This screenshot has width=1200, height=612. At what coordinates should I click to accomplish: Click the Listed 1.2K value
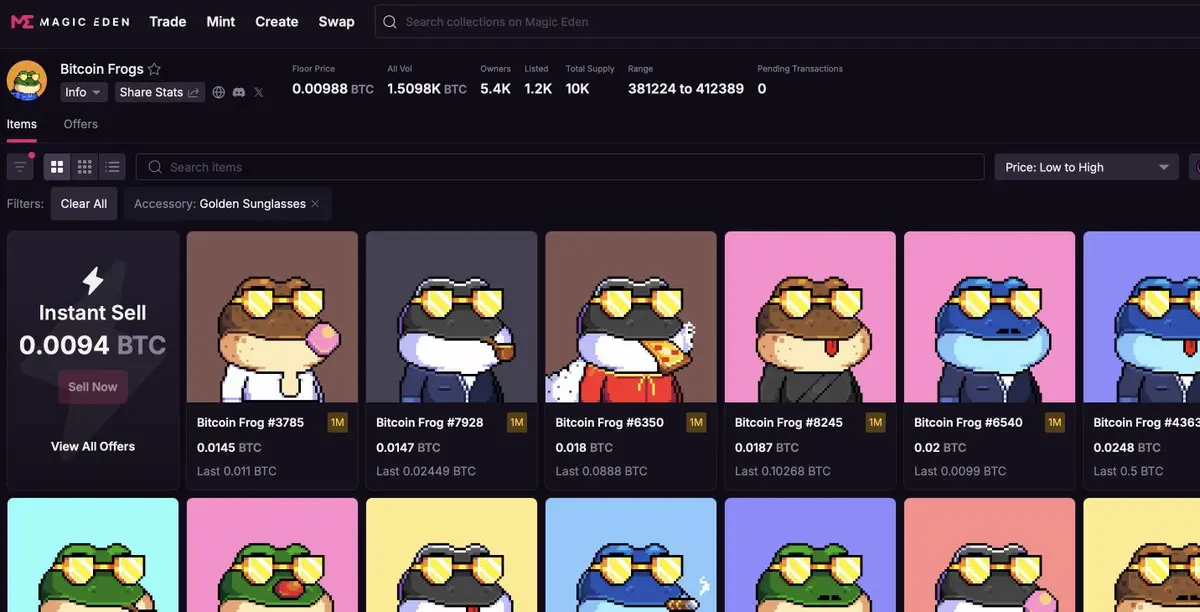pos(538,89)
